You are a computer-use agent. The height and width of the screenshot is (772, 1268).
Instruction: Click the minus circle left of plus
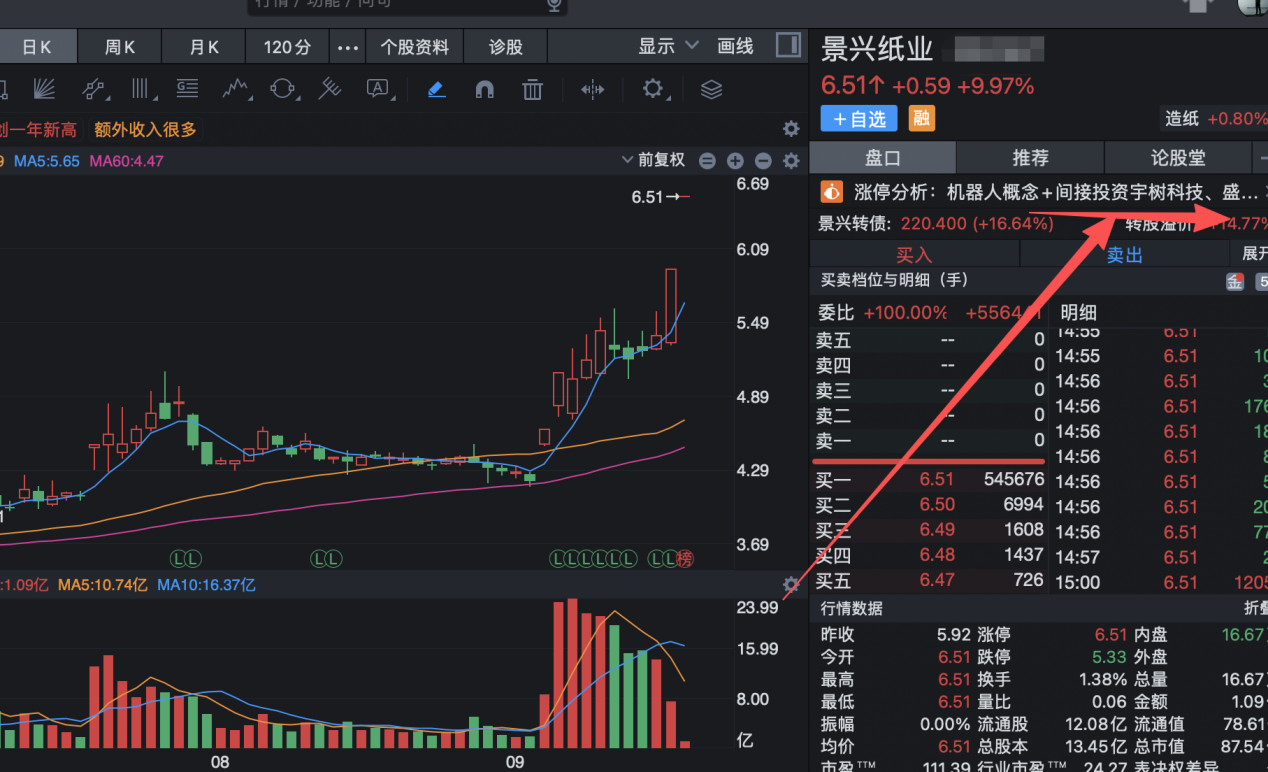[x=707, y=161]
